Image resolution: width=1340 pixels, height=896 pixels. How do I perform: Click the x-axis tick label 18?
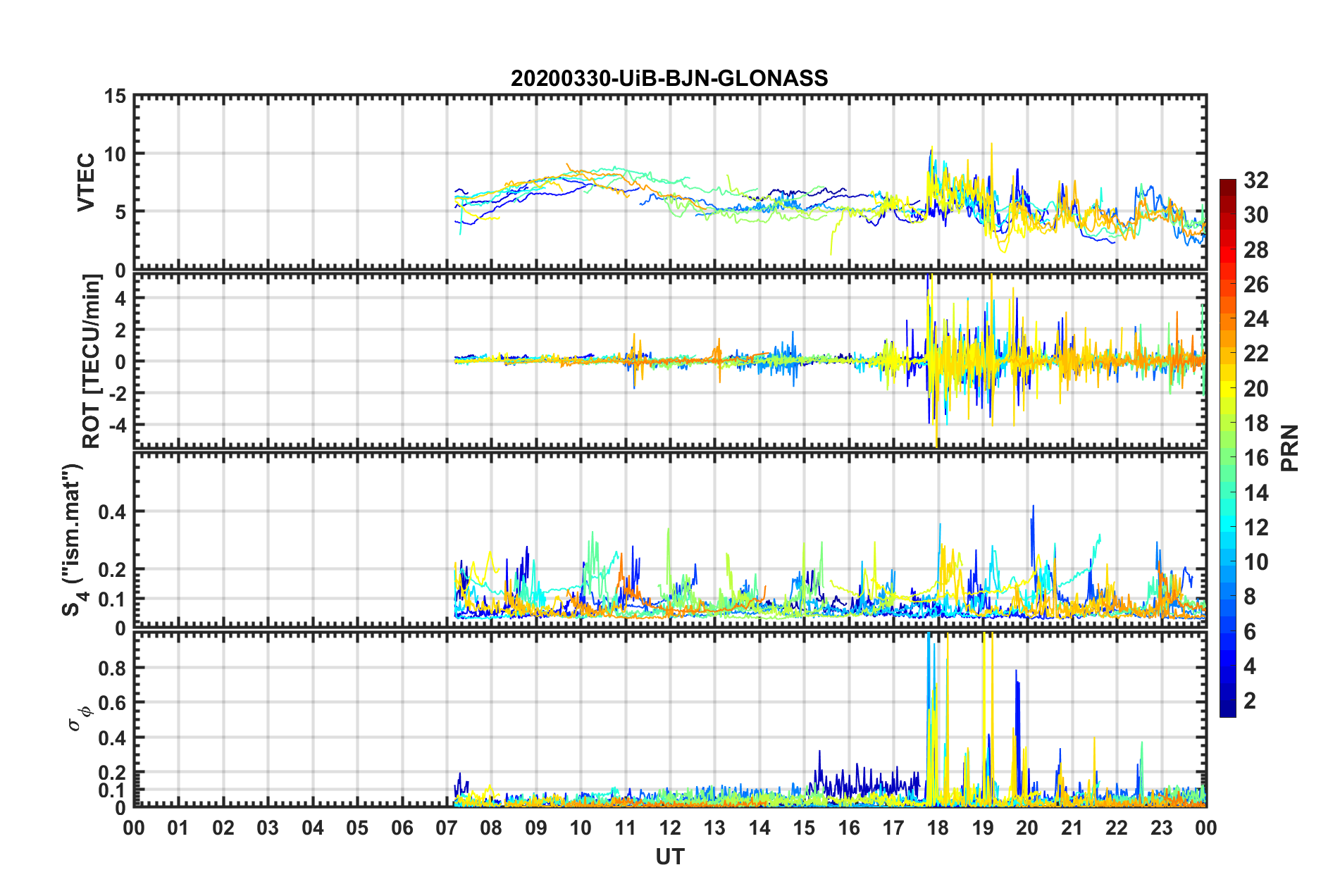pos(938,828)
